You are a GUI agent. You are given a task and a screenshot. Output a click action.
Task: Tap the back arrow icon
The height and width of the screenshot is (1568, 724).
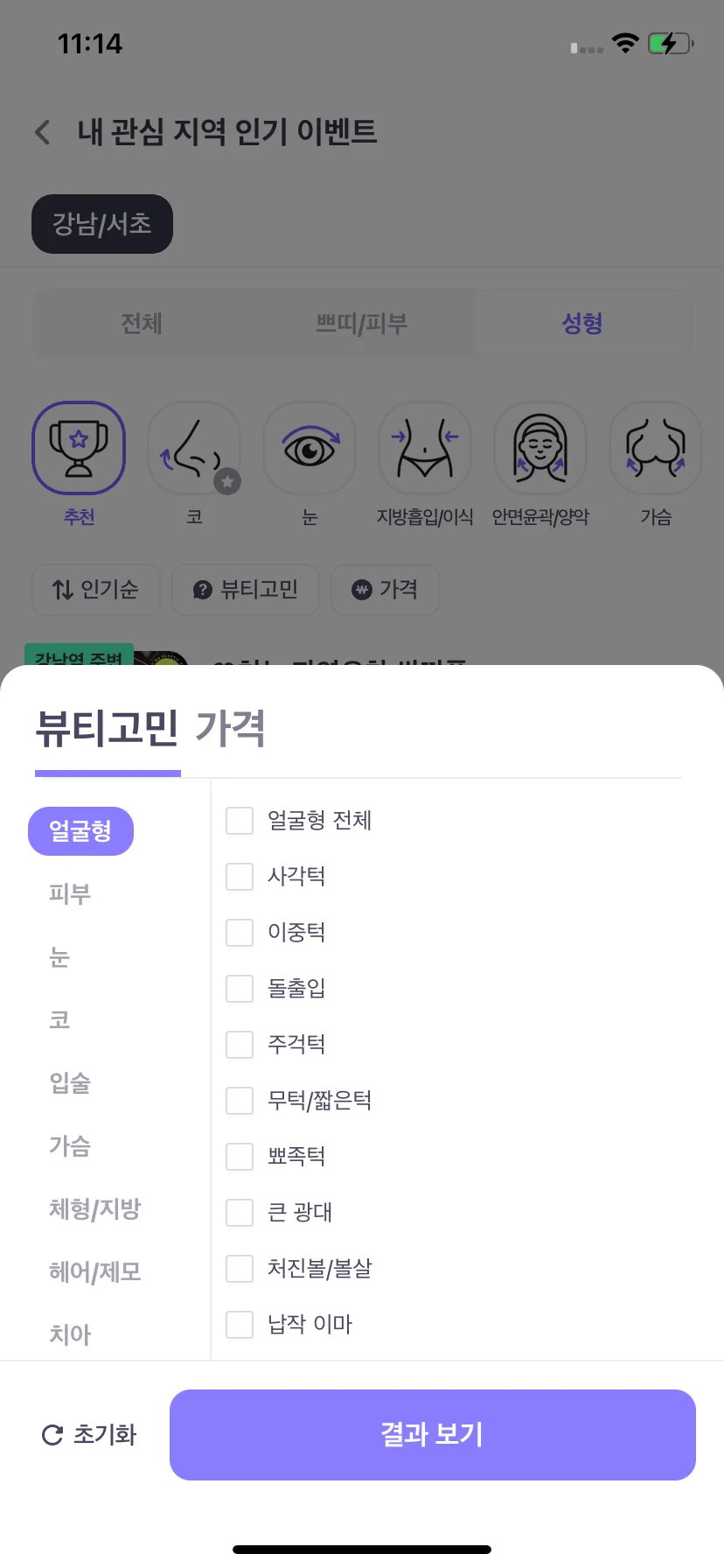pos(42,133)
